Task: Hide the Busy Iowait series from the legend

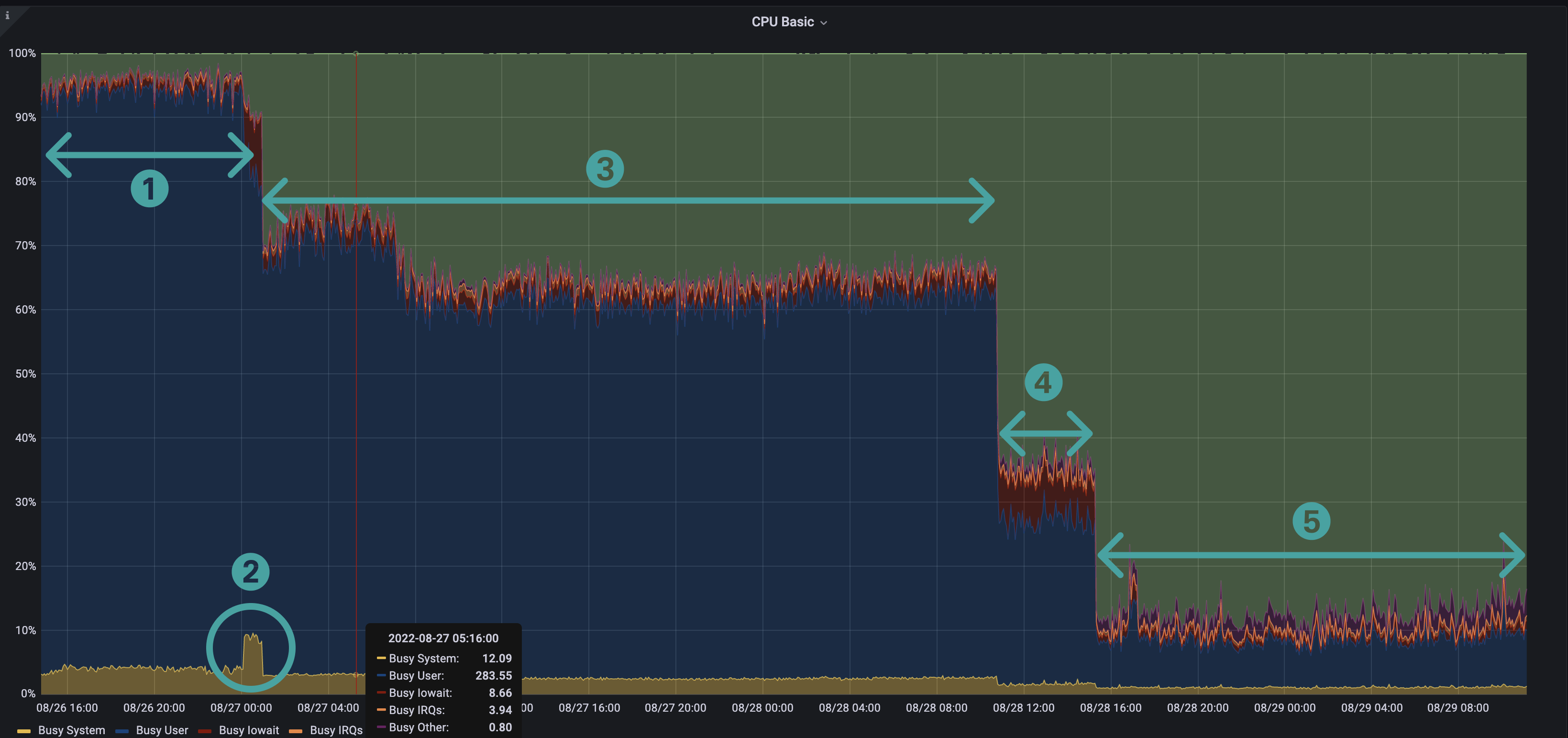Action: point(249,730)
